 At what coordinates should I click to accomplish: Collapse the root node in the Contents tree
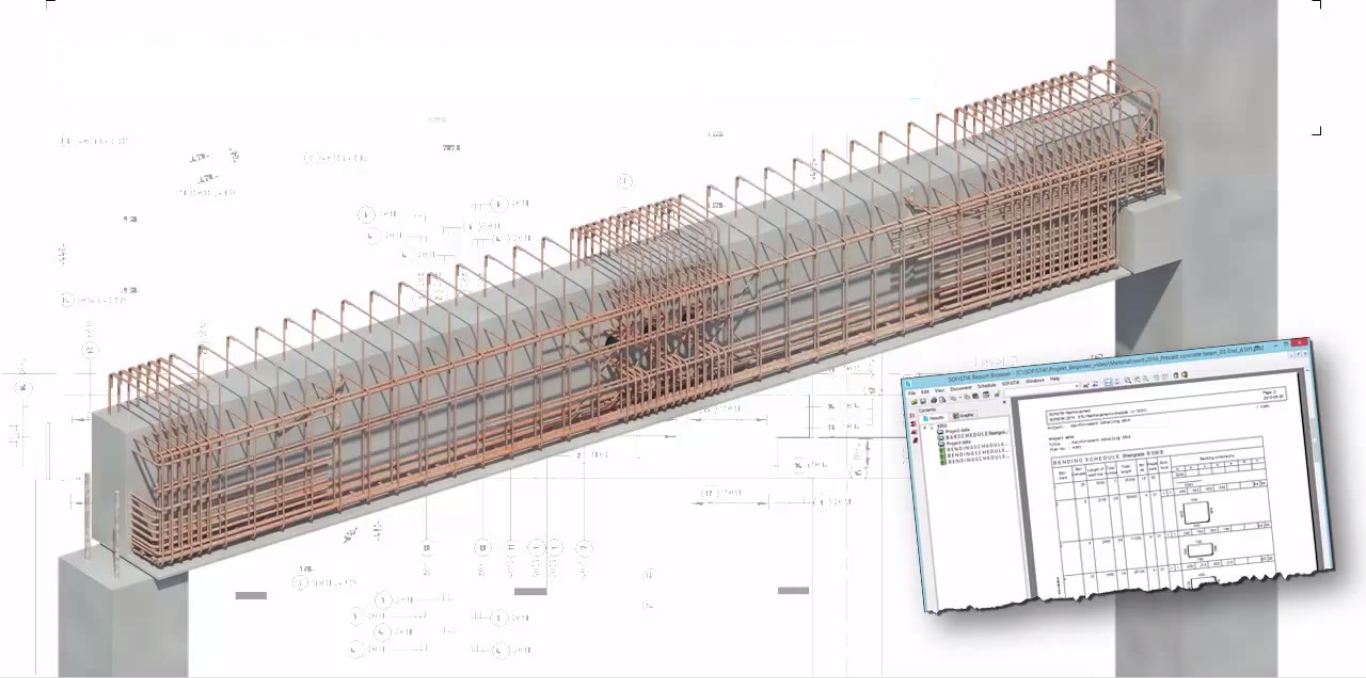[x=924, y=428]
